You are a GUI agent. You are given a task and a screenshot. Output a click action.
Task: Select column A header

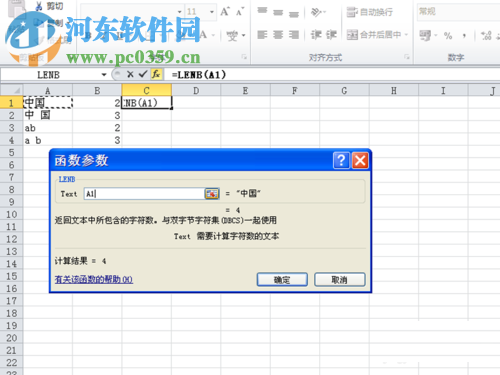48,90
